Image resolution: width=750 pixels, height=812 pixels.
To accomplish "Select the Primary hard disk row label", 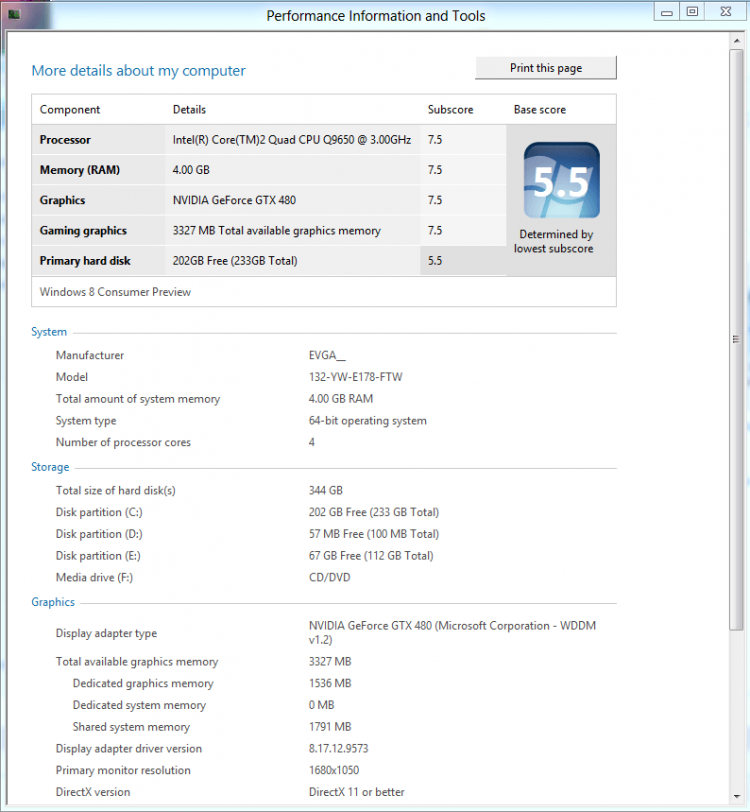I will pos(85,260).
